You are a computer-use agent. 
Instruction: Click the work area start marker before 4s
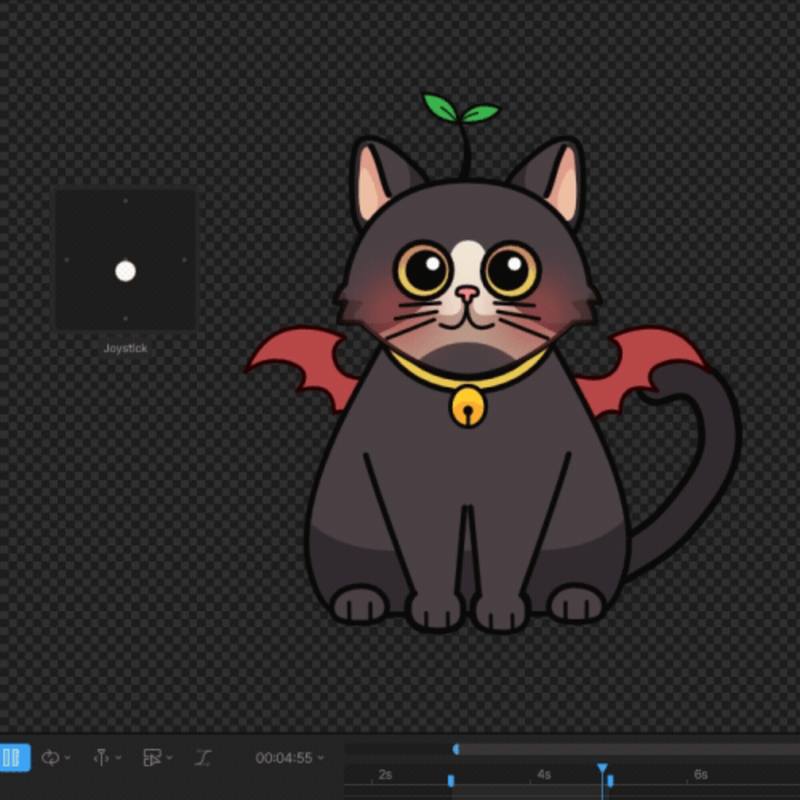pyautogui.click(x=451, y=781)
